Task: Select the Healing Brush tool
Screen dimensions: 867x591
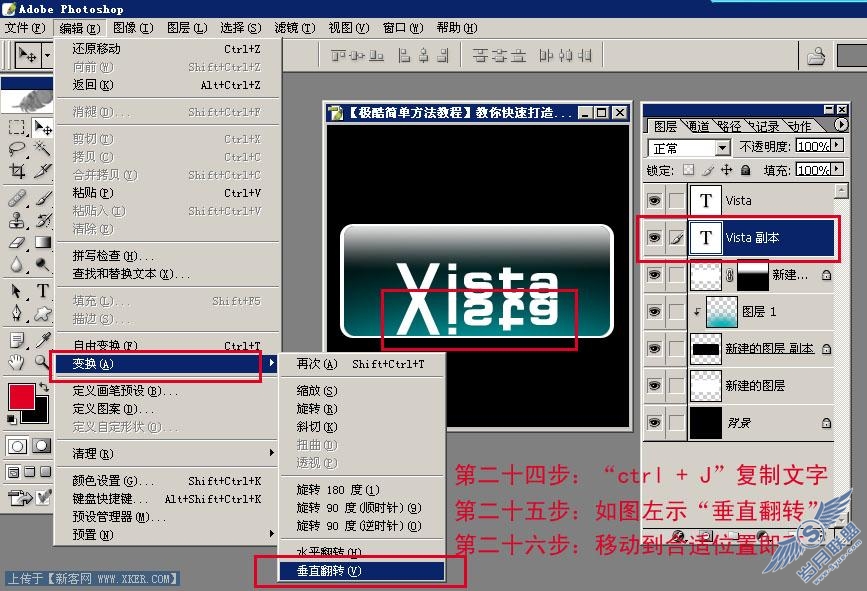Action: coord(17,198)
